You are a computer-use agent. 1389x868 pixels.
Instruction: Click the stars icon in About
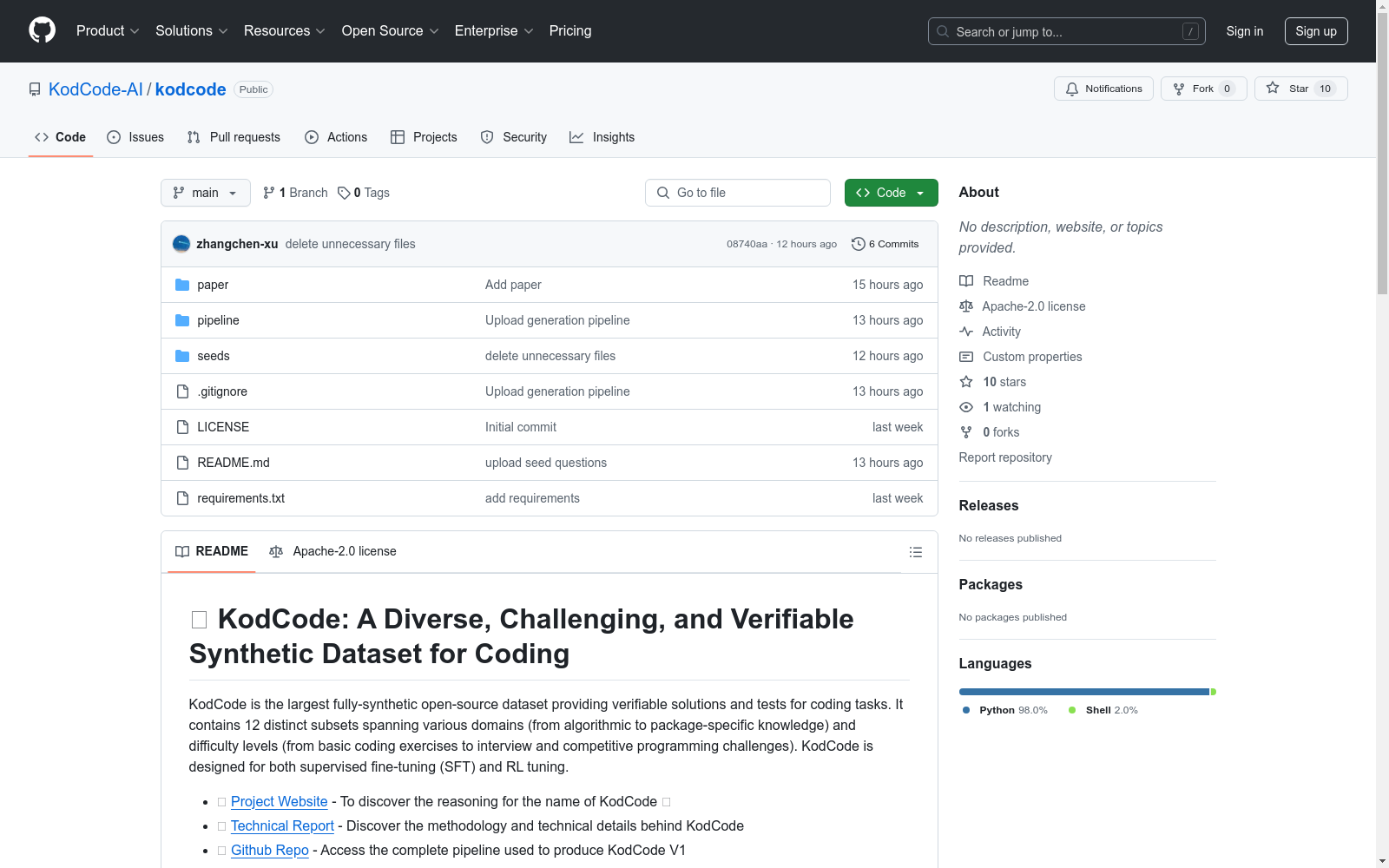(x=966, y=382)
